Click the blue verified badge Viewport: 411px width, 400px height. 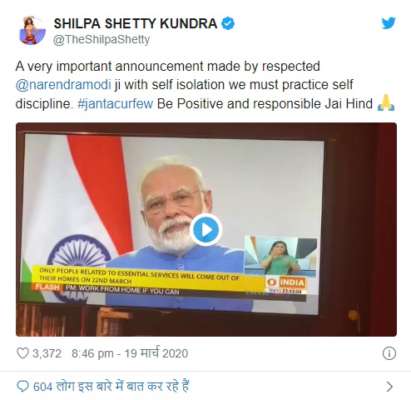click(228, 23)
